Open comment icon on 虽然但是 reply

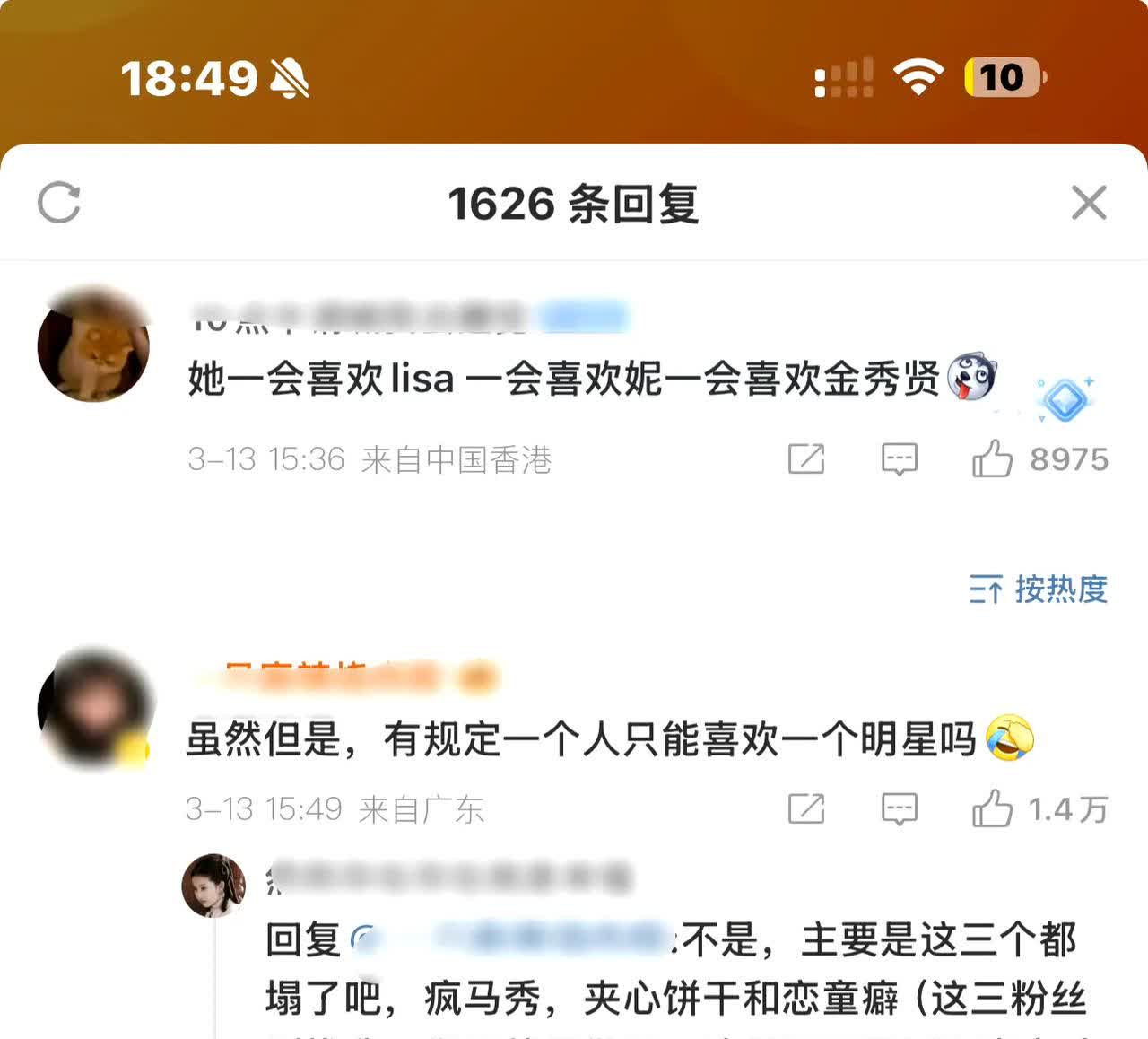pyautogui.click(x=899, y=808)
